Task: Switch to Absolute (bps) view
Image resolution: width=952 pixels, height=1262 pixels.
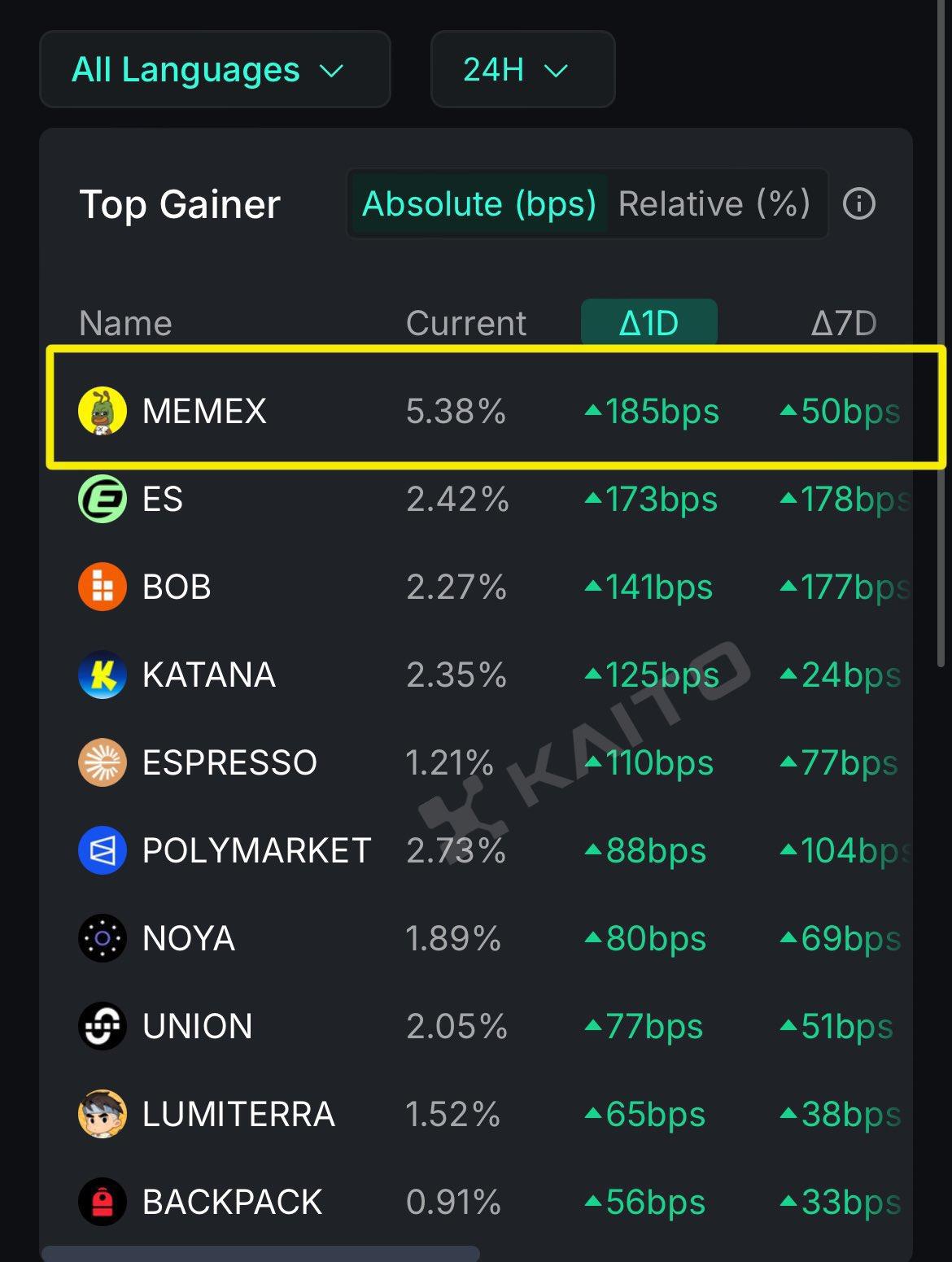Action: tap(479, 203)
